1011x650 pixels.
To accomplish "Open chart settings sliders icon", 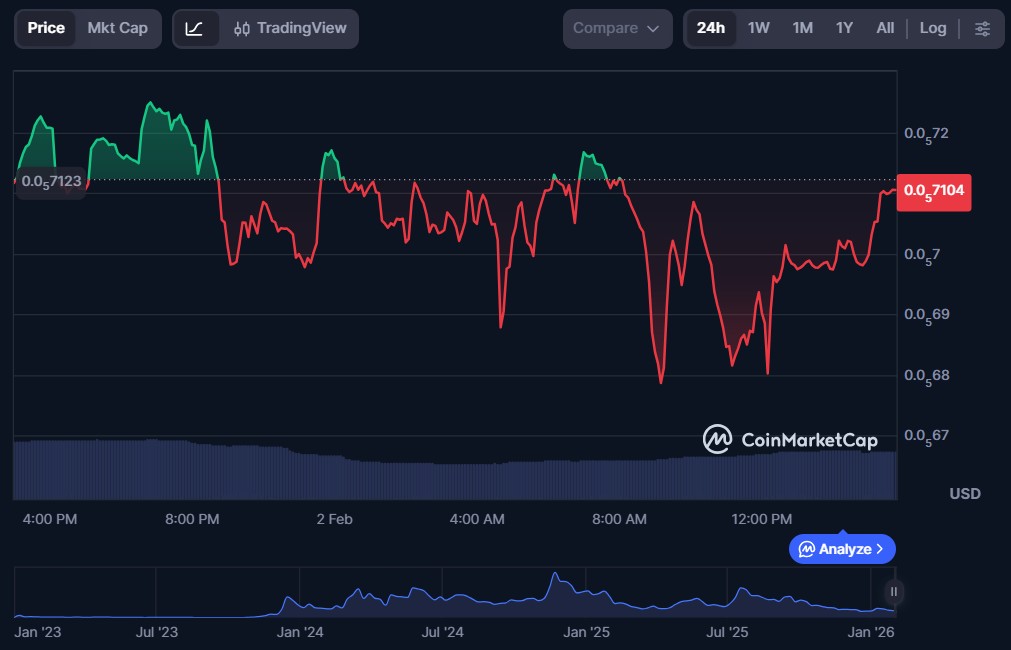I will (x=982, y=28).
